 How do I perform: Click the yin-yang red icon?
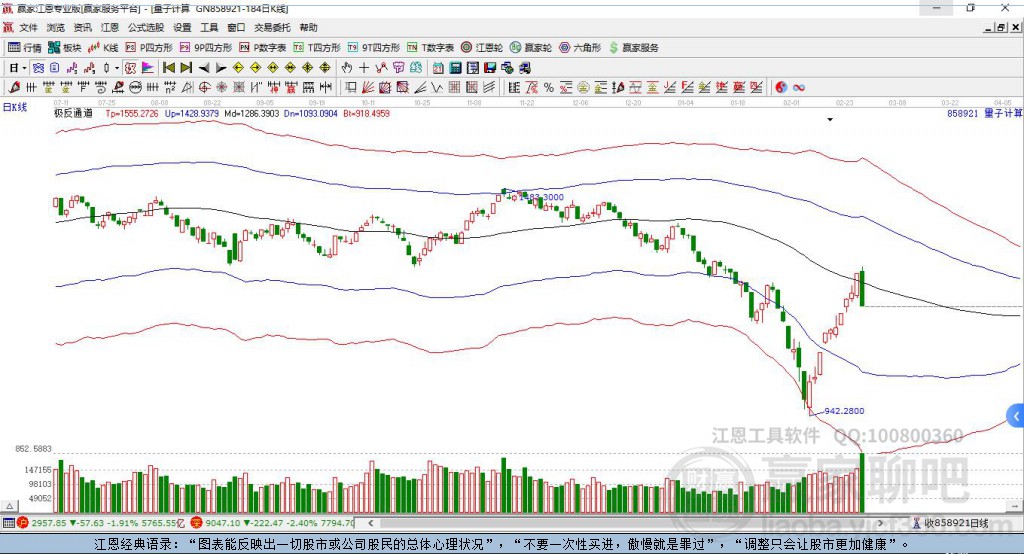click(x=780, y=88)
